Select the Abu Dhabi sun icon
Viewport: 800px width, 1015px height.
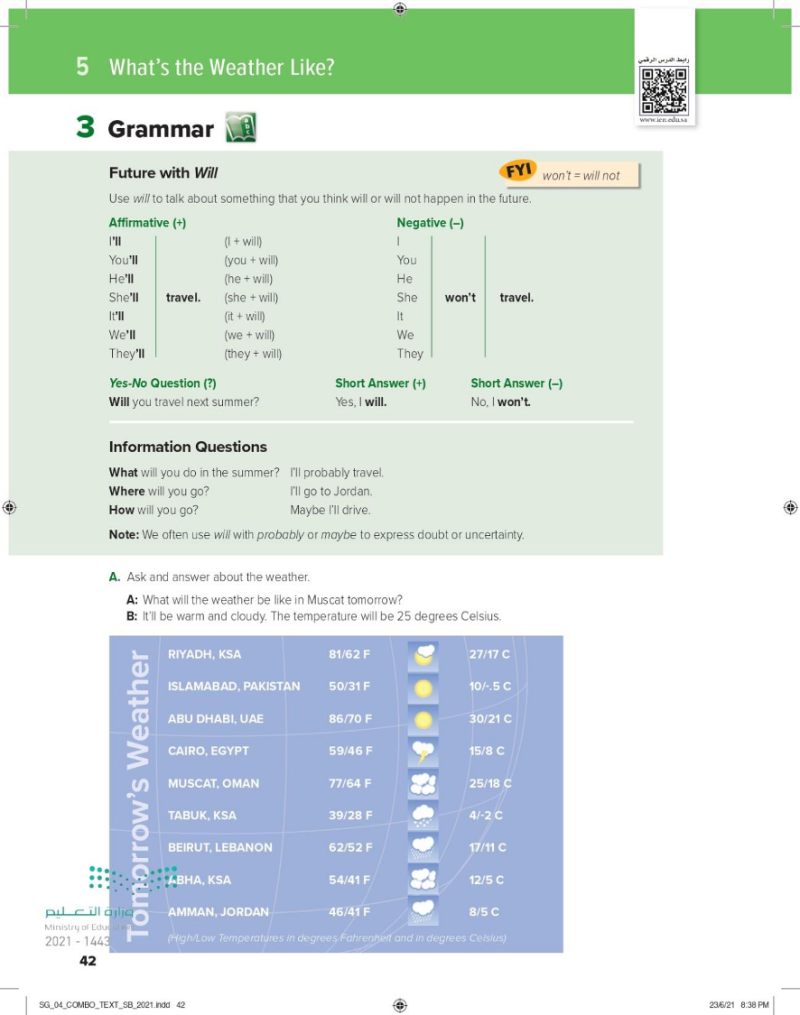pyautogui.click(x=423, y=720)
